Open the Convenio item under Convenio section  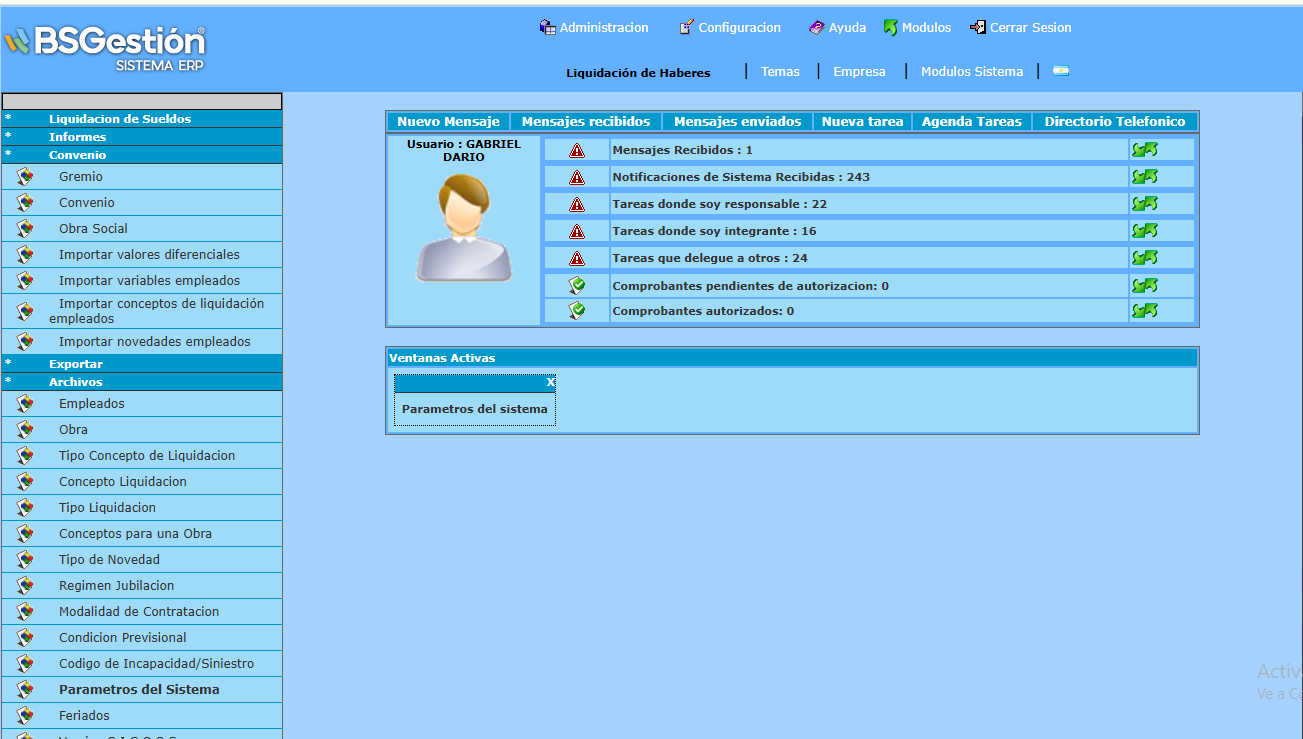87,202
